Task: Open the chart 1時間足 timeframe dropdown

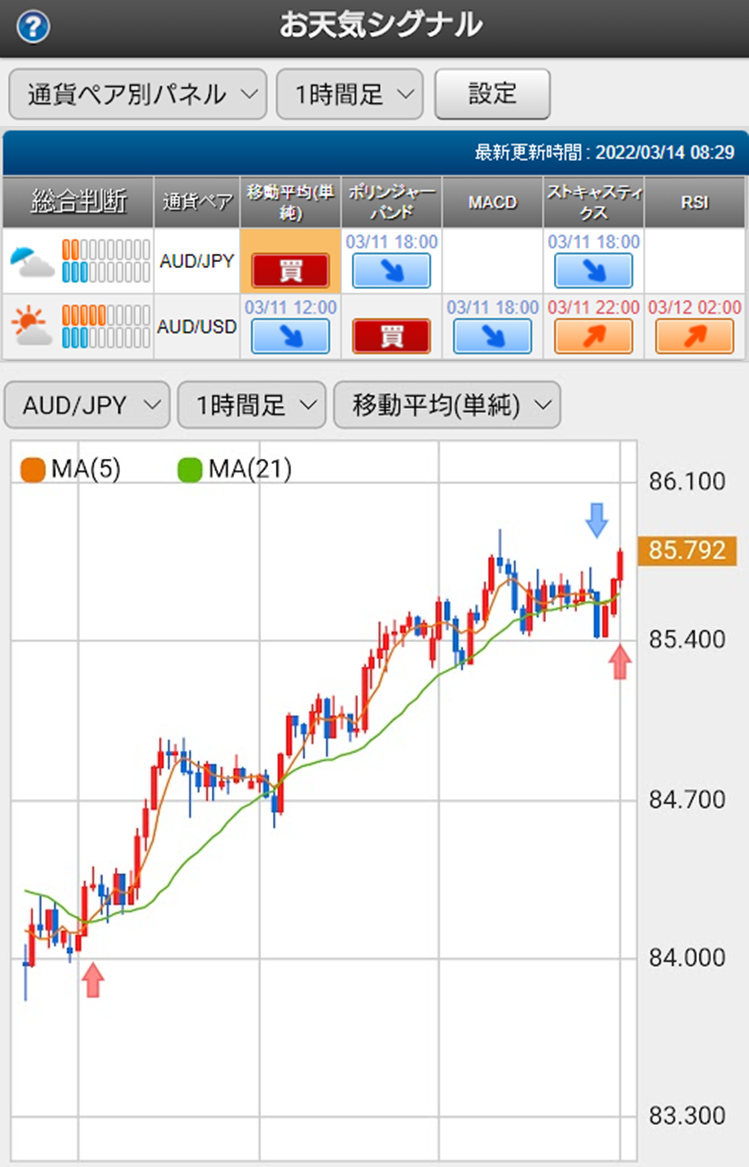Action: 252,405
